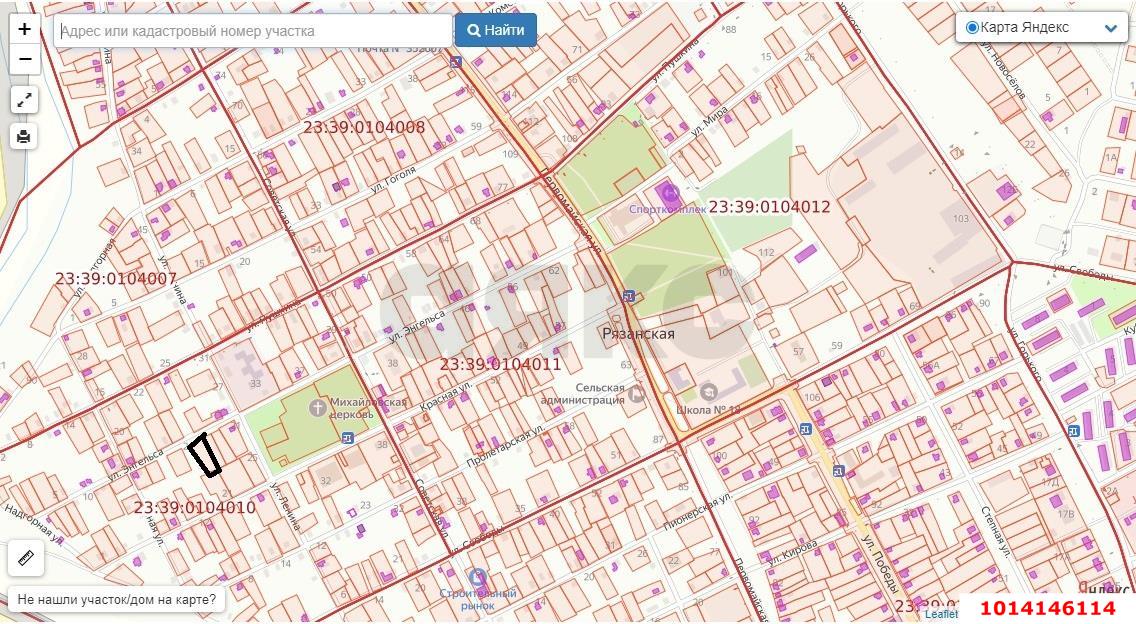This screenshot has height=624, width=1136.
Task: Toggle fullscreen map view
Action: [25, 100]
